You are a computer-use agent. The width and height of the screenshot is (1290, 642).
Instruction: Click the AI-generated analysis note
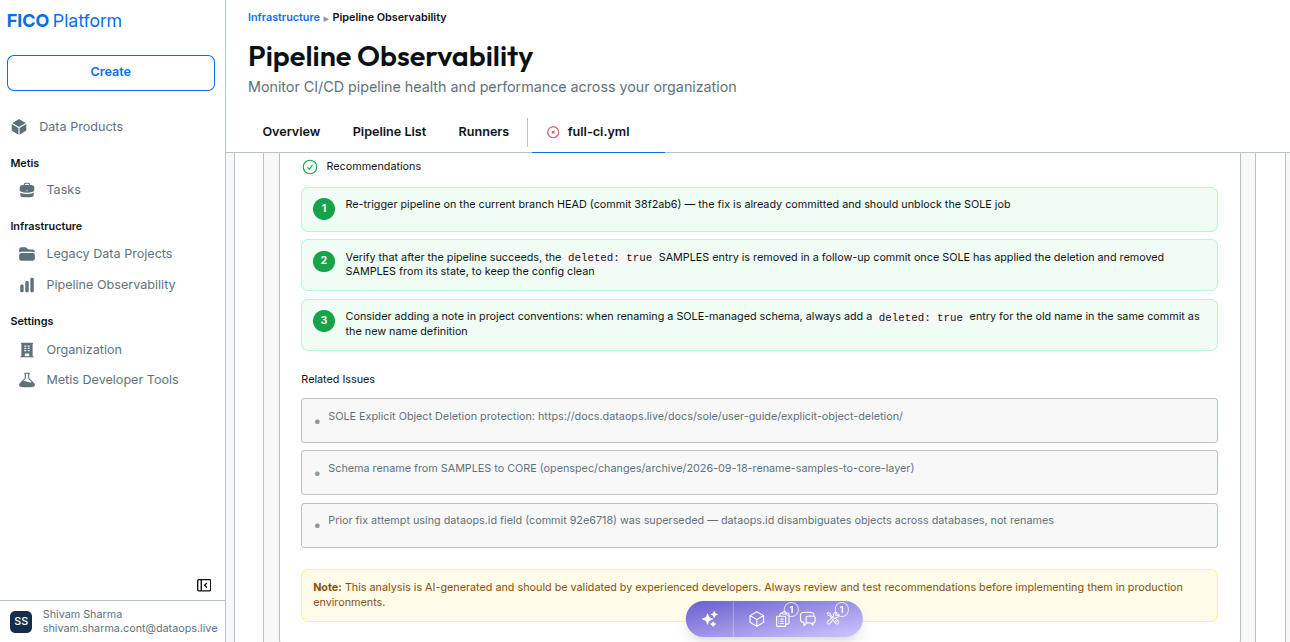pyautogui.click(x=759, y=595)
